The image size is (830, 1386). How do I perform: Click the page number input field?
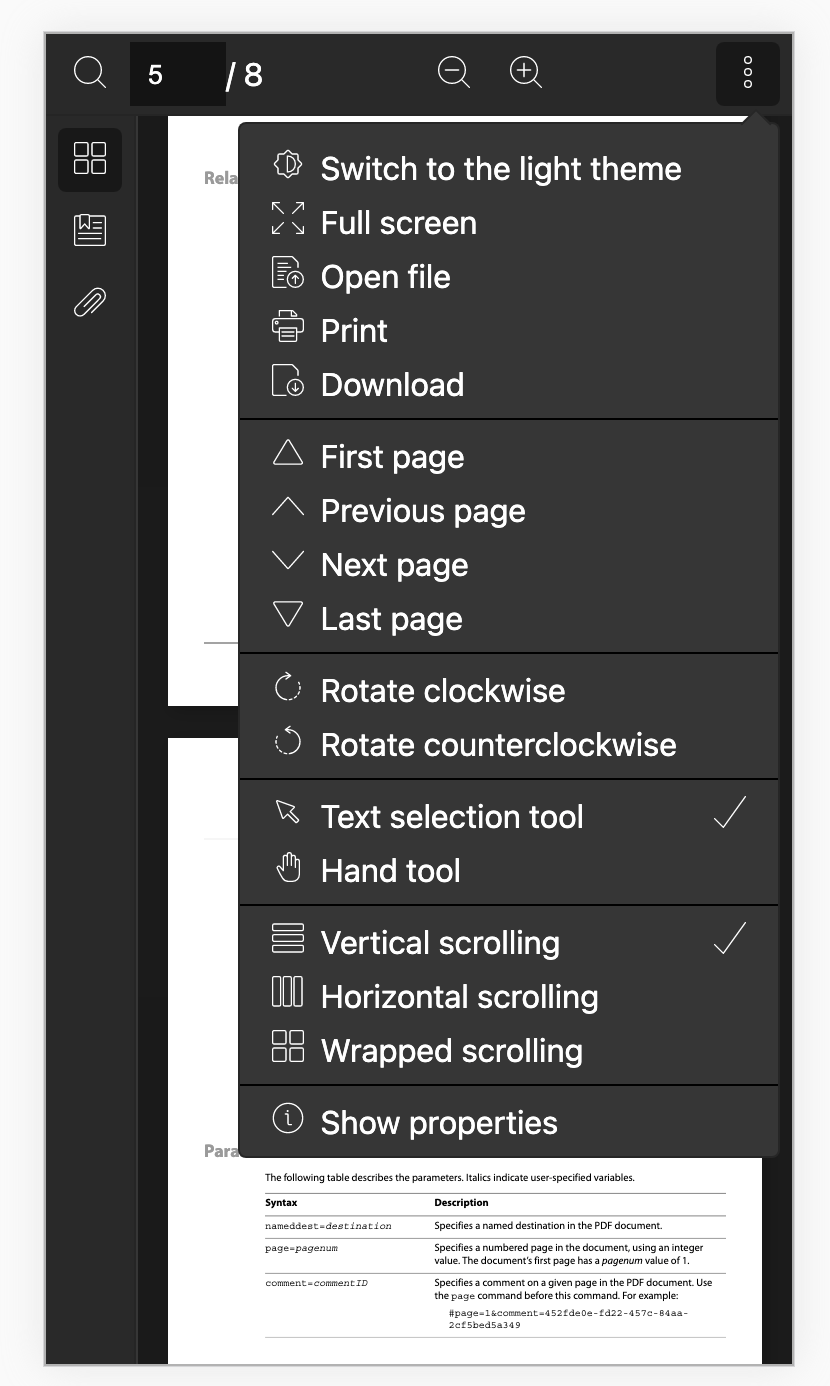(178, 73)
